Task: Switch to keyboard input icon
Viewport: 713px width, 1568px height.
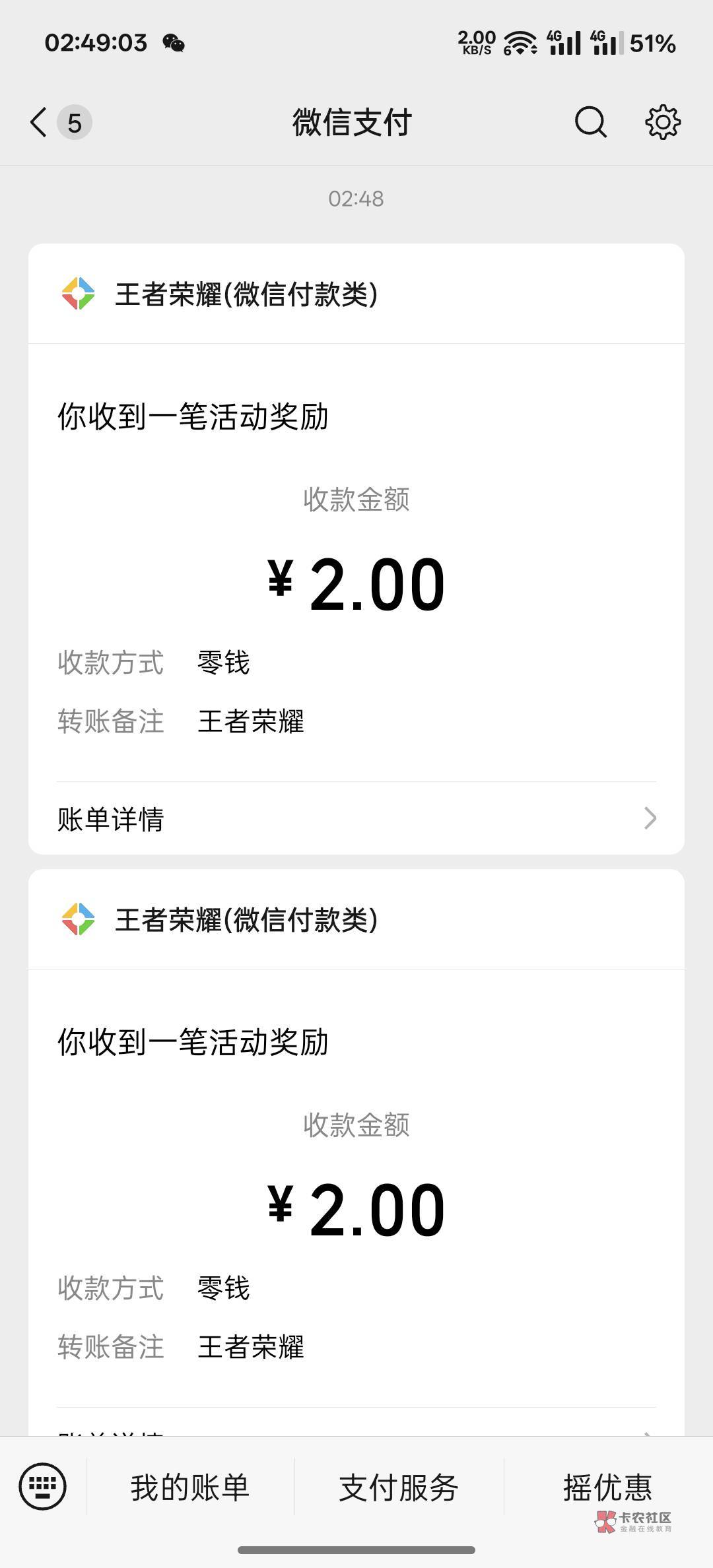Action: point(43,1486)
